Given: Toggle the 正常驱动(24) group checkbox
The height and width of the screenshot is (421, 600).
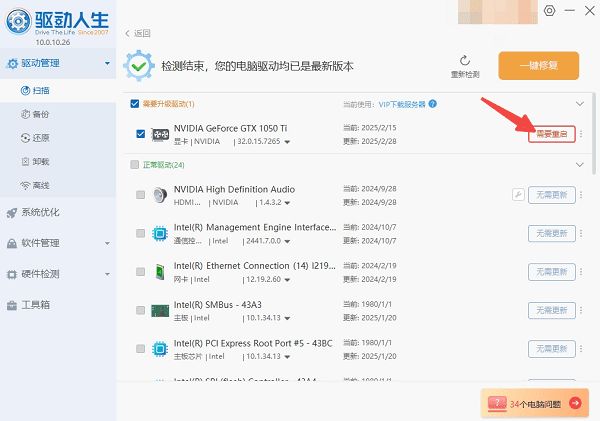Looking at the screenshot, I should [x=134, y=165].
